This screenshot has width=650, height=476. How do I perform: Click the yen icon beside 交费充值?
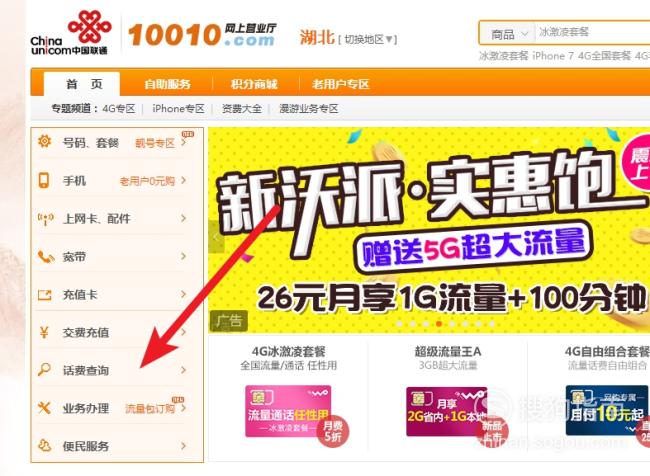[44, 332]
